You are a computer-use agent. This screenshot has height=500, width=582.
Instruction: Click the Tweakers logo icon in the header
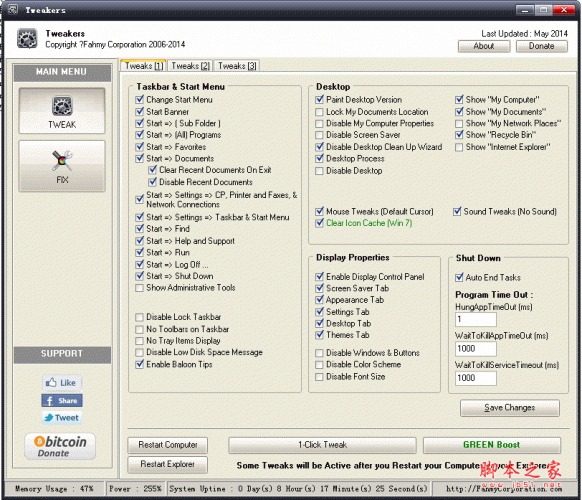(27, 39)
